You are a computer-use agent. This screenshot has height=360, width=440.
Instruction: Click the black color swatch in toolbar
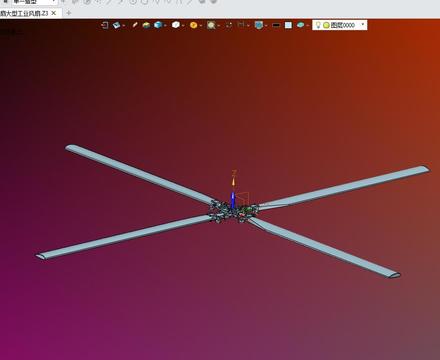point(276,25)
